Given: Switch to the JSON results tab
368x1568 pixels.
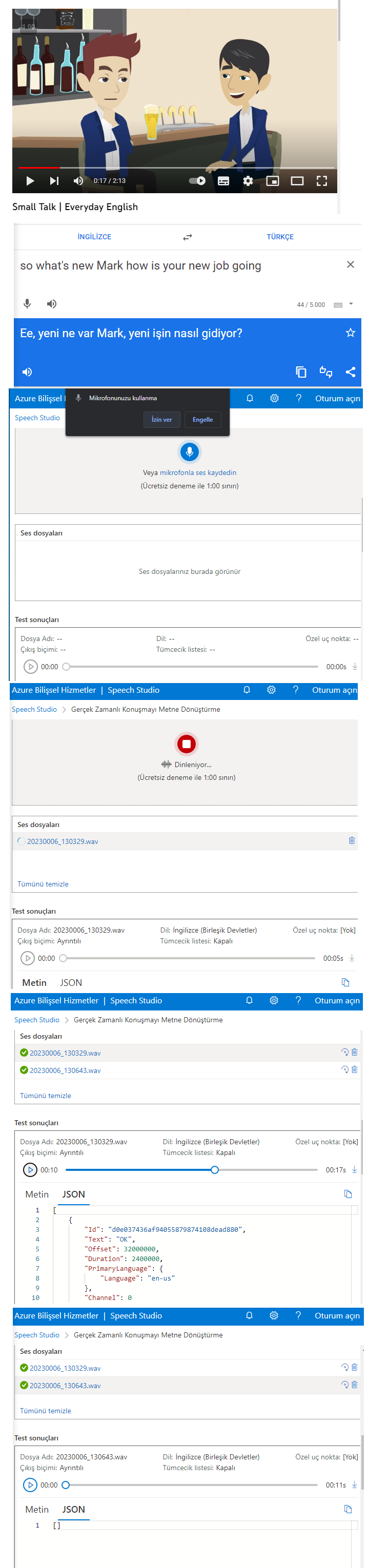Looking at the screenshot, I should pyautogui.click(x=73, y=1194).
